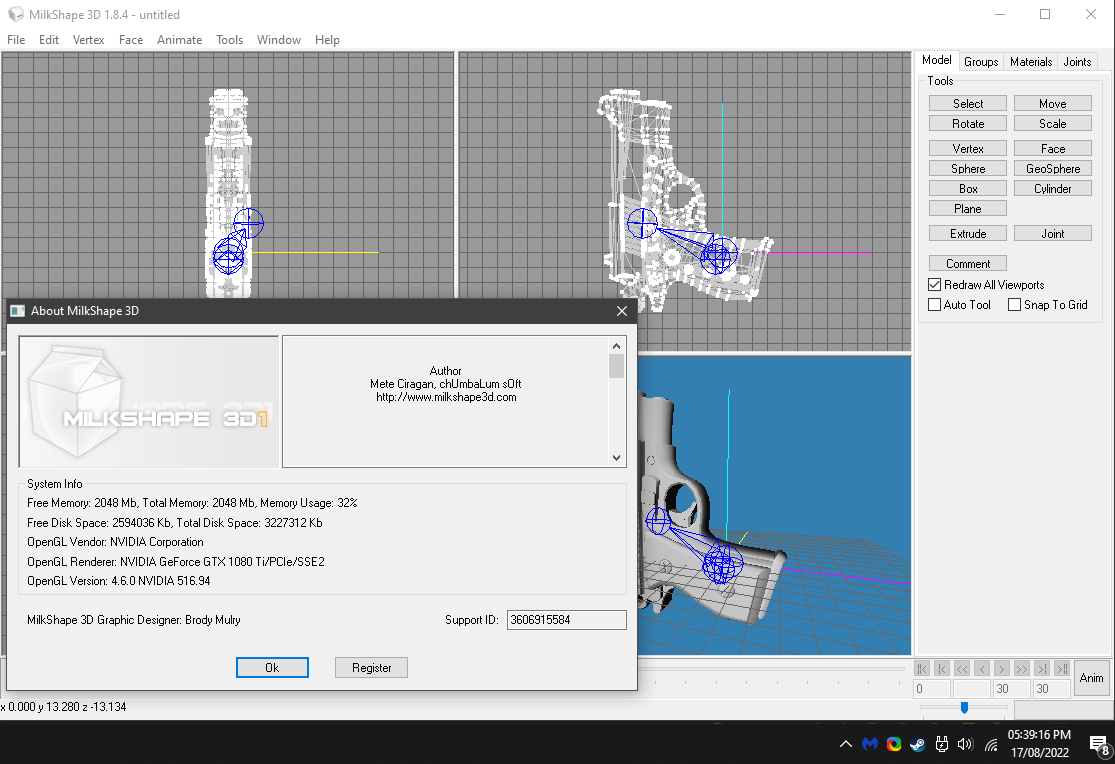Open the Wi-Fi network tray icon
The height and width of the screenshot is (764, 1115).
(x=991, y=745)
